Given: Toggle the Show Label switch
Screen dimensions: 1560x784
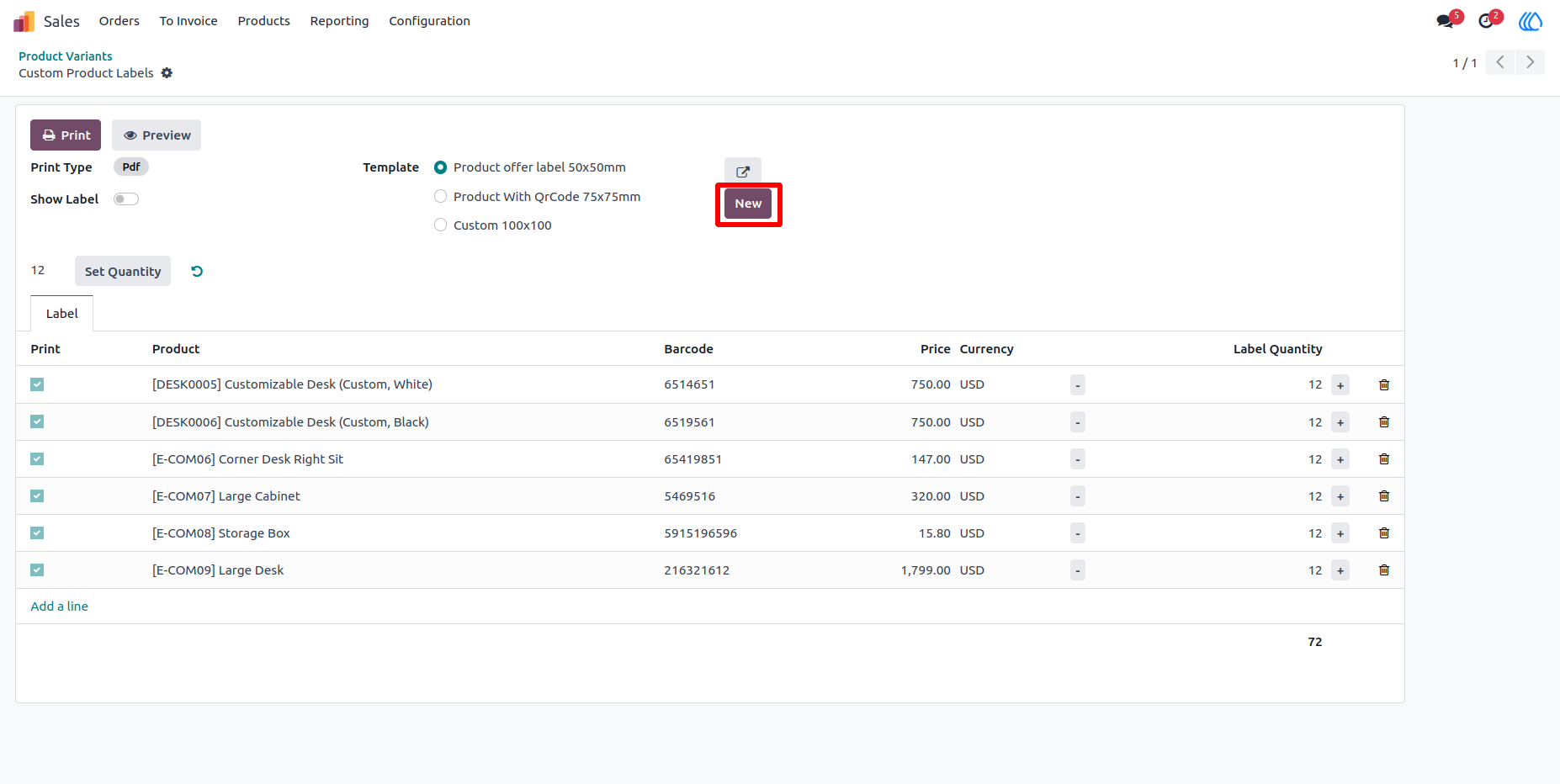Looking at the screenshot, I should [126, 199].
